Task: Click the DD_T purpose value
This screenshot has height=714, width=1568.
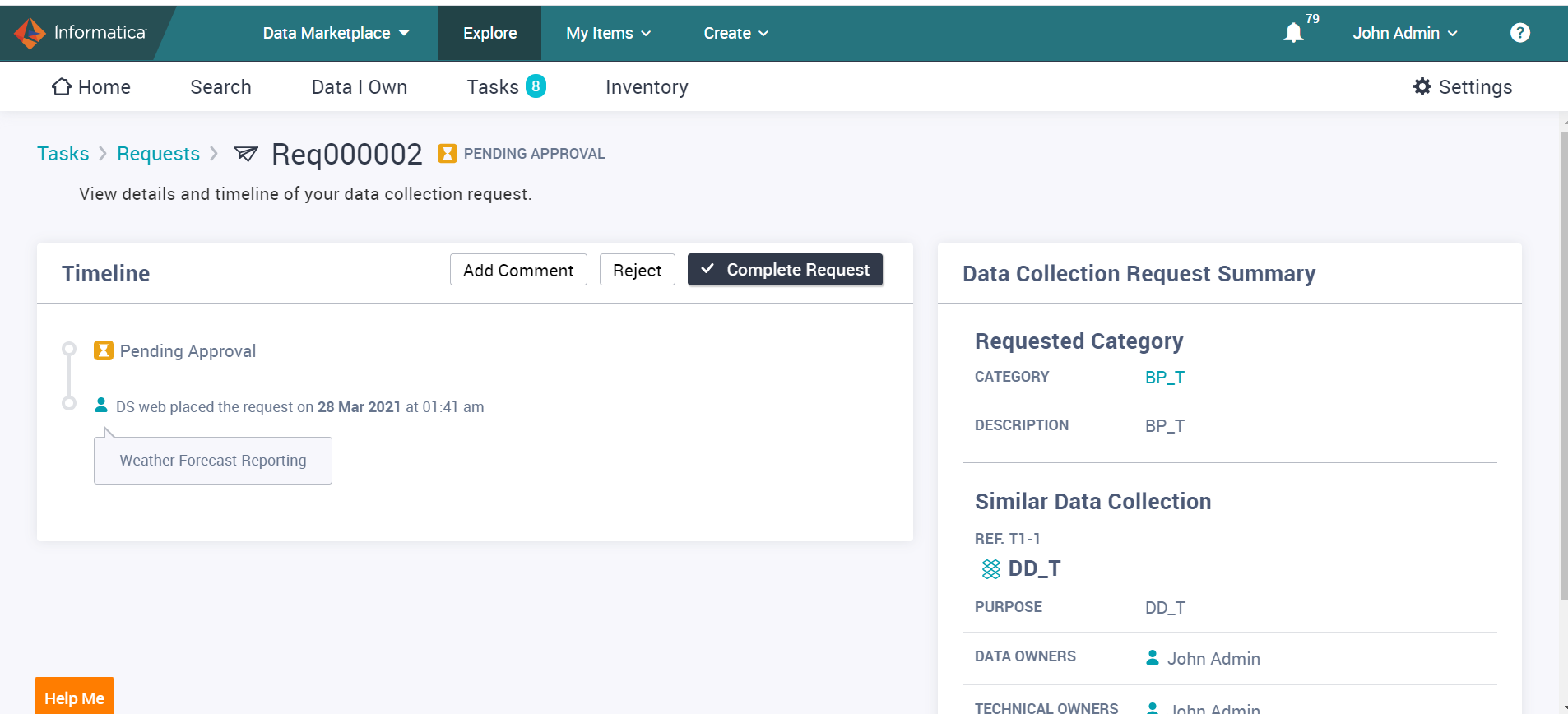Action: click(1165, 607)
